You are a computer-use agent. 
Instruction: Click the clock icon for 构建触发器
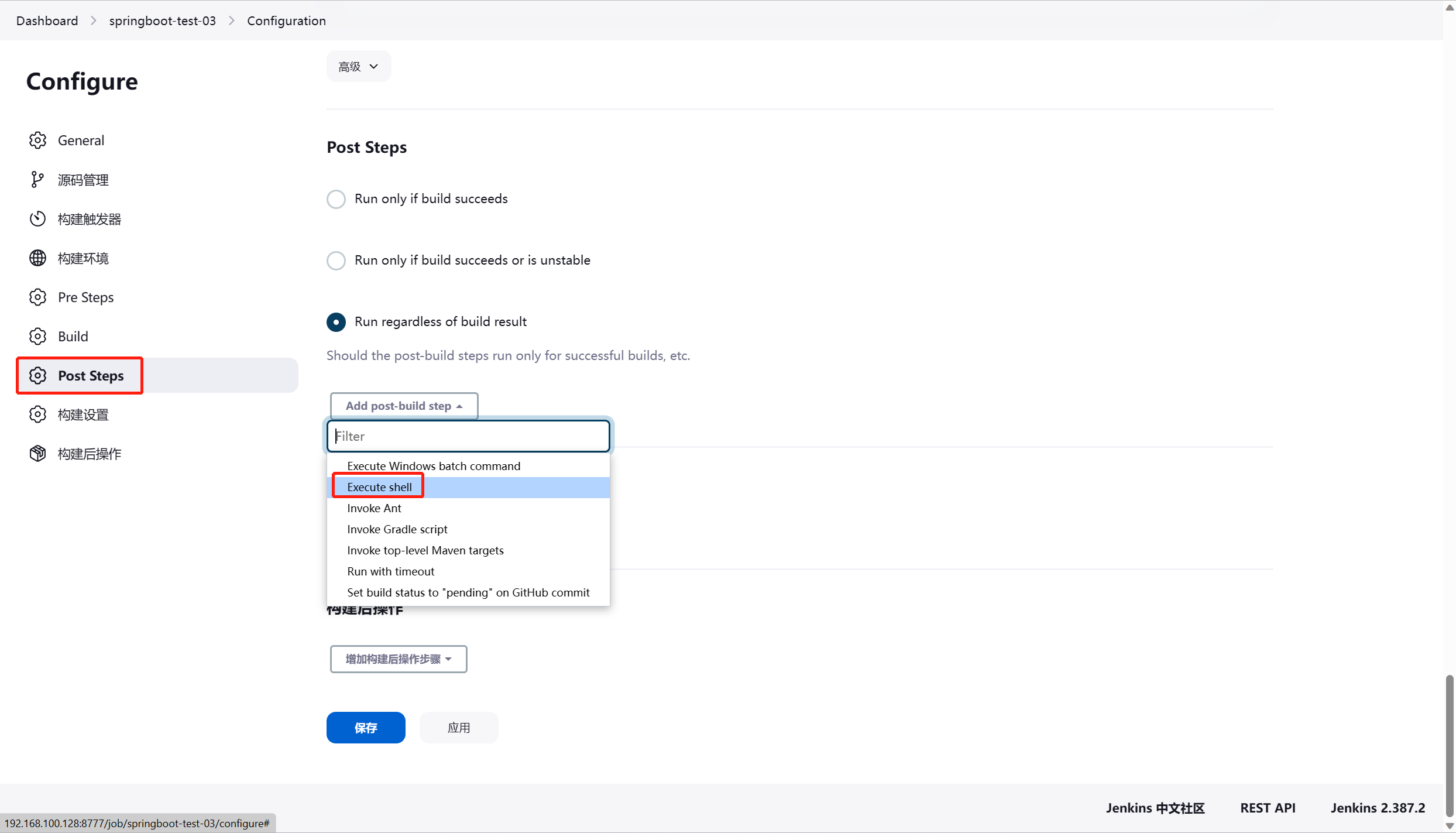(38, 219)
